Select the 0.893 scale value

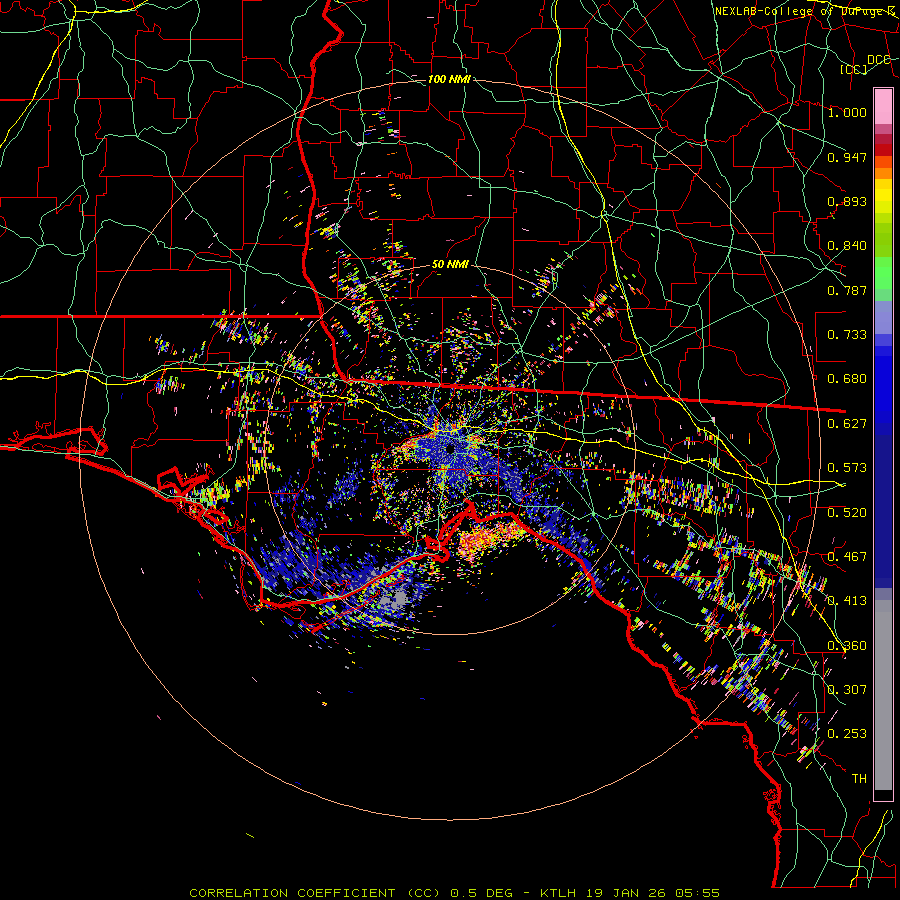tap(847, 201)
